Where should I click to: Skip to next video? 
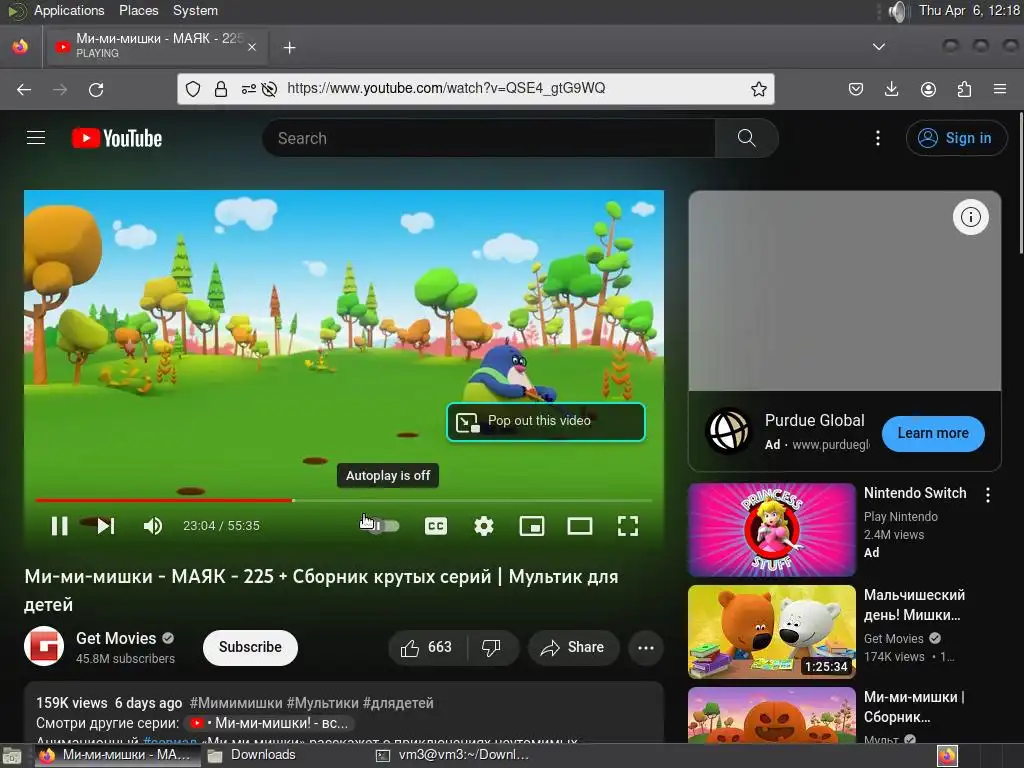click(x=106, y=526)
